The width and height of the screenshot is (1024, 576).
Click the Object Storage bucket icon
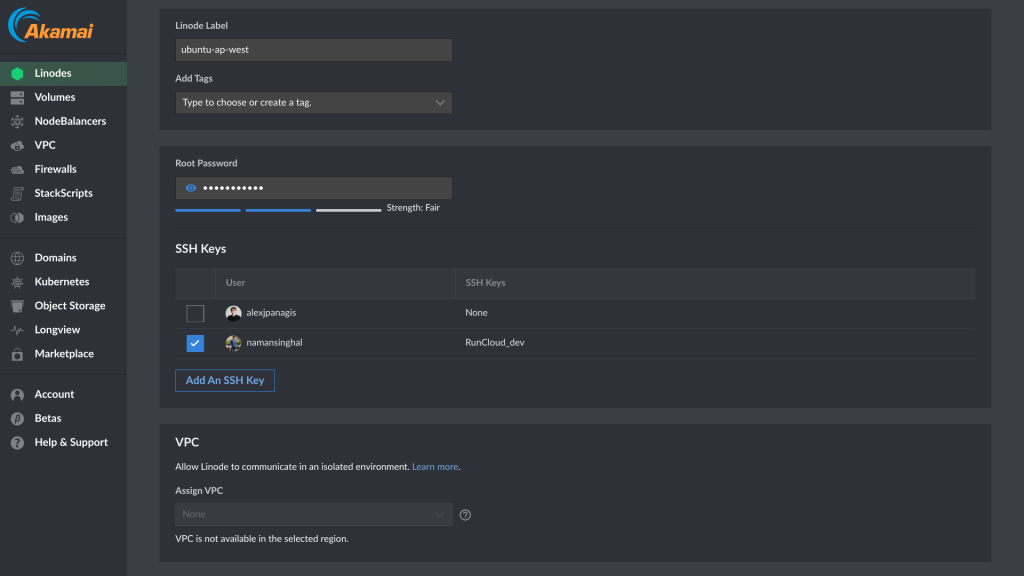pos(18,306)
